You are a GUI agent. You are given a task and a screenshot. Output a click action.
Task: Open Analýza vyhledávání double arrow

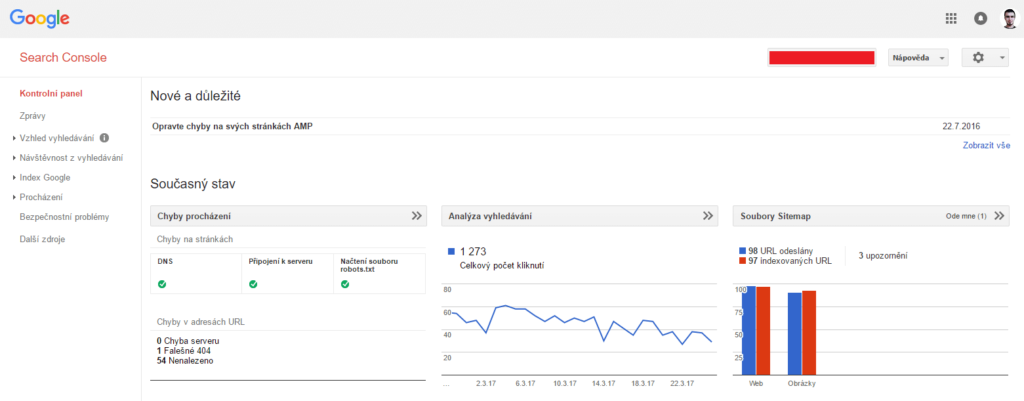click(x=708, y=216)
